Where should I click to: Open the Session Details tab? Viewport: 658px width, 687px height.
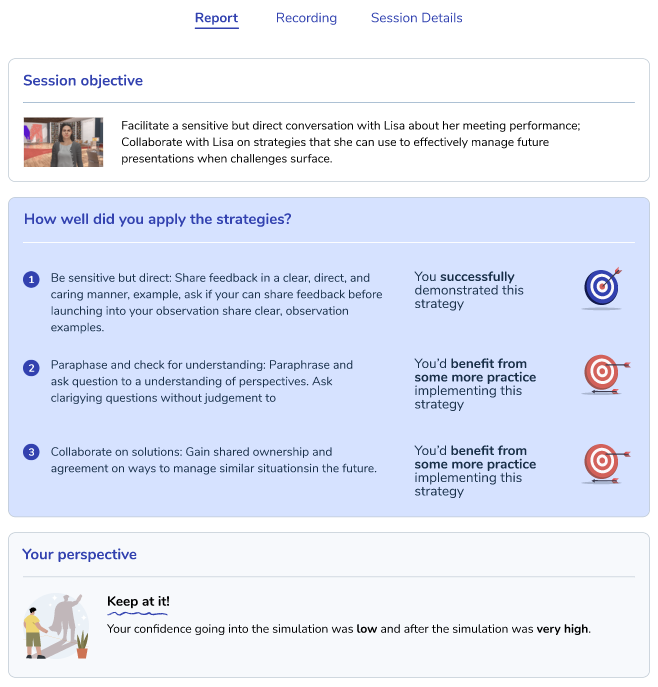(x=416, y=18)
